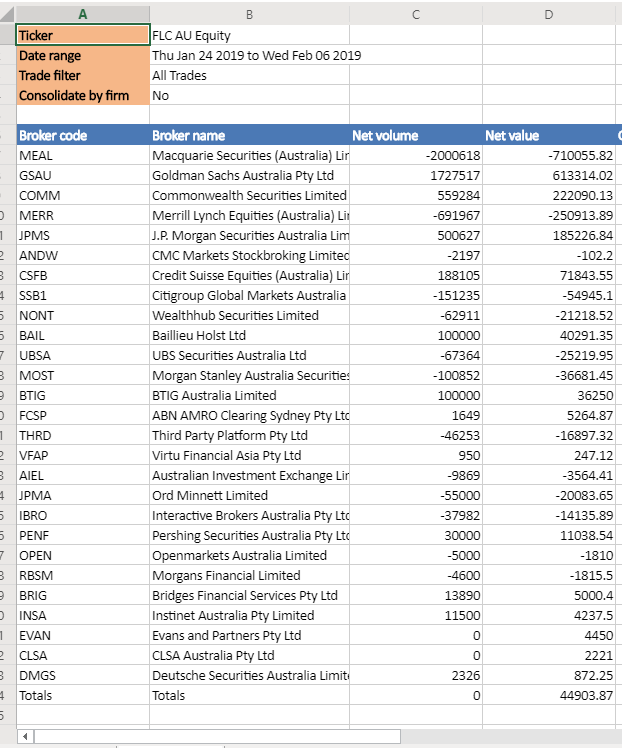Click net value 222090.13 cell
622x748 pixels.
(549, 196)
